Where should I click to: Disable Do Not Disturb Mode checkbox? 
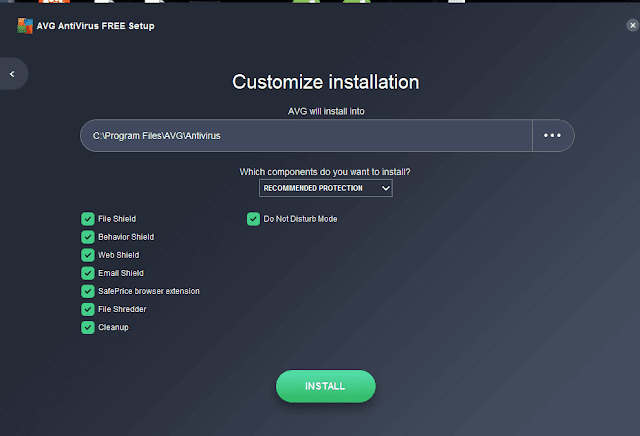pos(253,219)
